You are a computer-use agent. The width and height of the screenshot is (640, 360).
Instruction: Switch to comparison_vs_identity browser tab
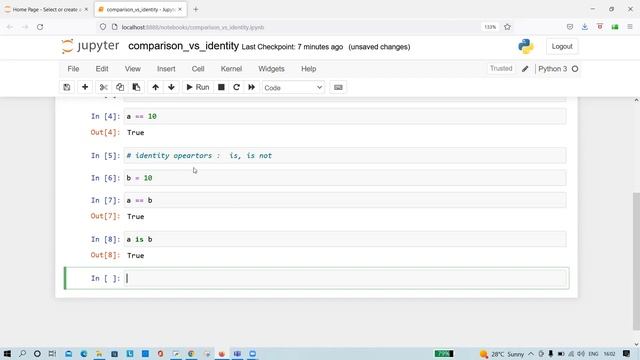pos(140,9)
